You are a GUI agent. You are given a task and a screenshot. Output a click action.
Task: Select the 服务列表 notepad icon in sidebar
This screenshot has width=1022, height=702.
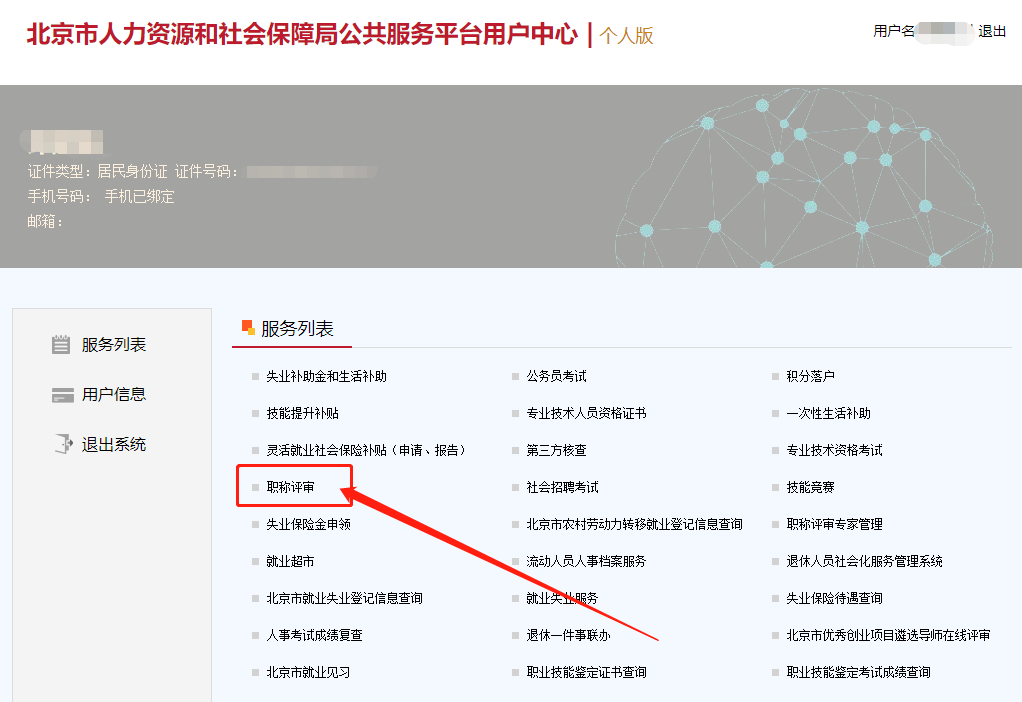point(62,344)
